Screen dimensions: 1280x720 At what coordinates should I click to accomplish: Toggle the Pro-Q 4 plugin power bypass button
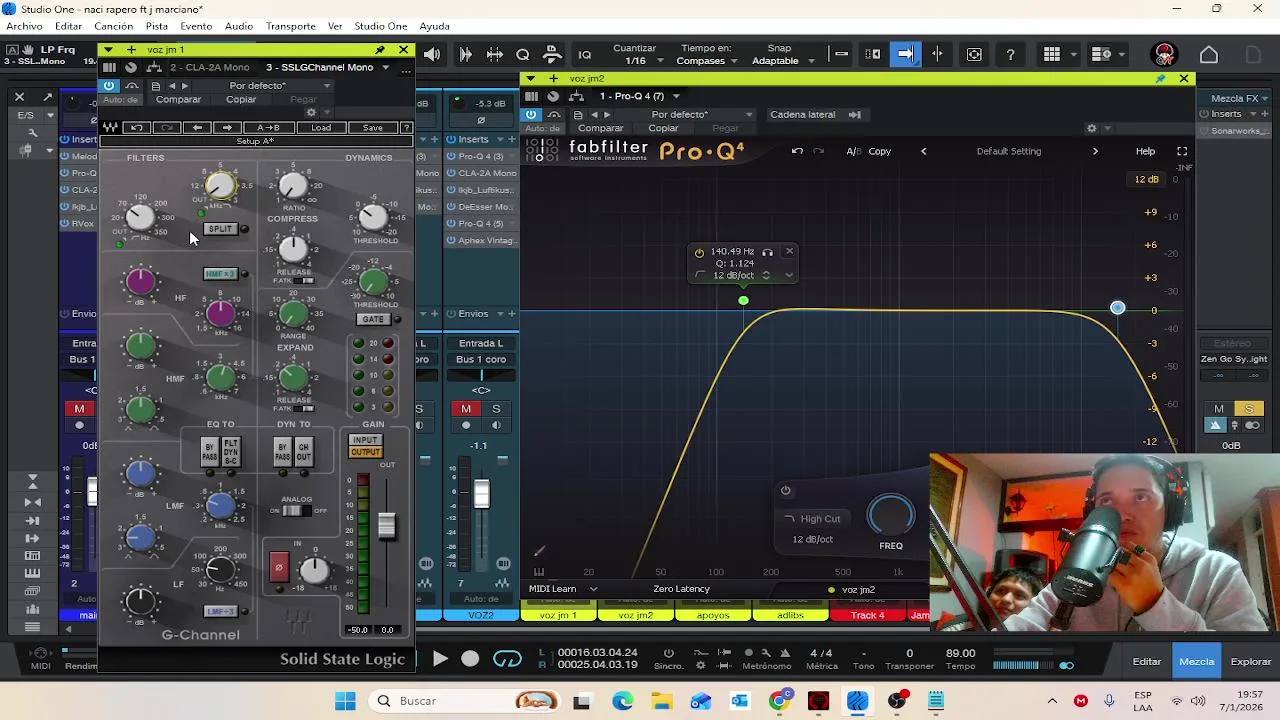(531, 115)
